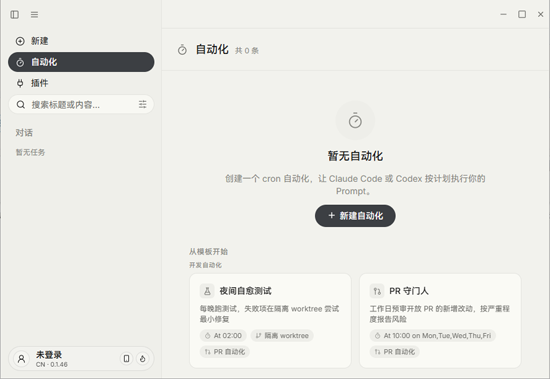Open the 夜间自愈测试 template card
The image size is (550, 379).
tap(270, 321)
